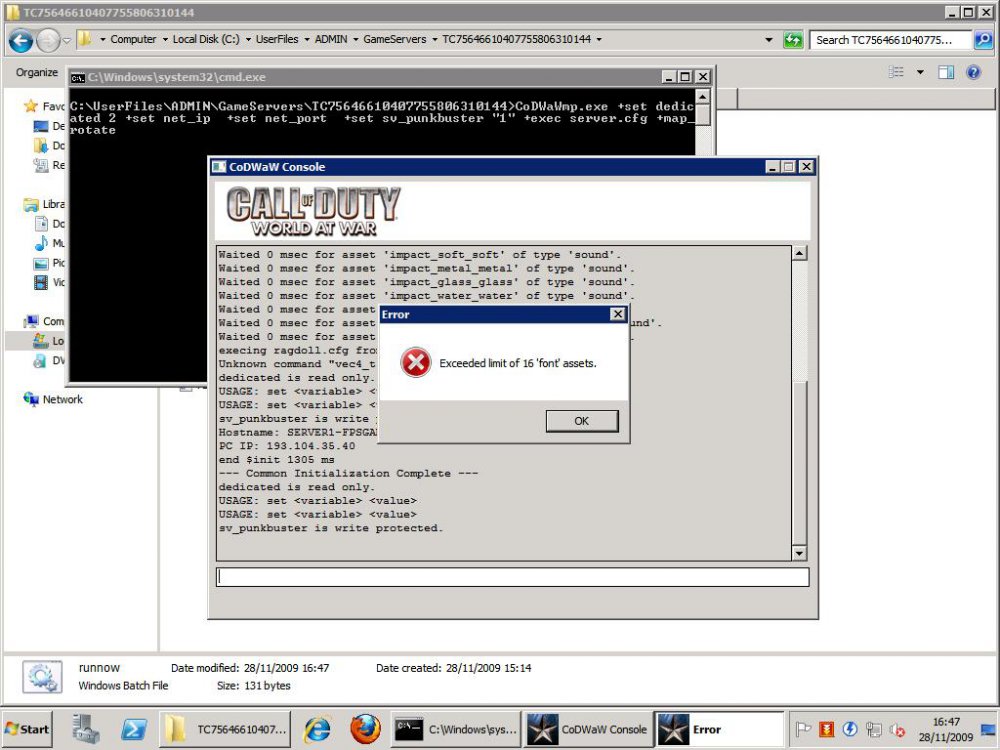
Task: Open the change view options dropdown
Action: tap(920, 72)
